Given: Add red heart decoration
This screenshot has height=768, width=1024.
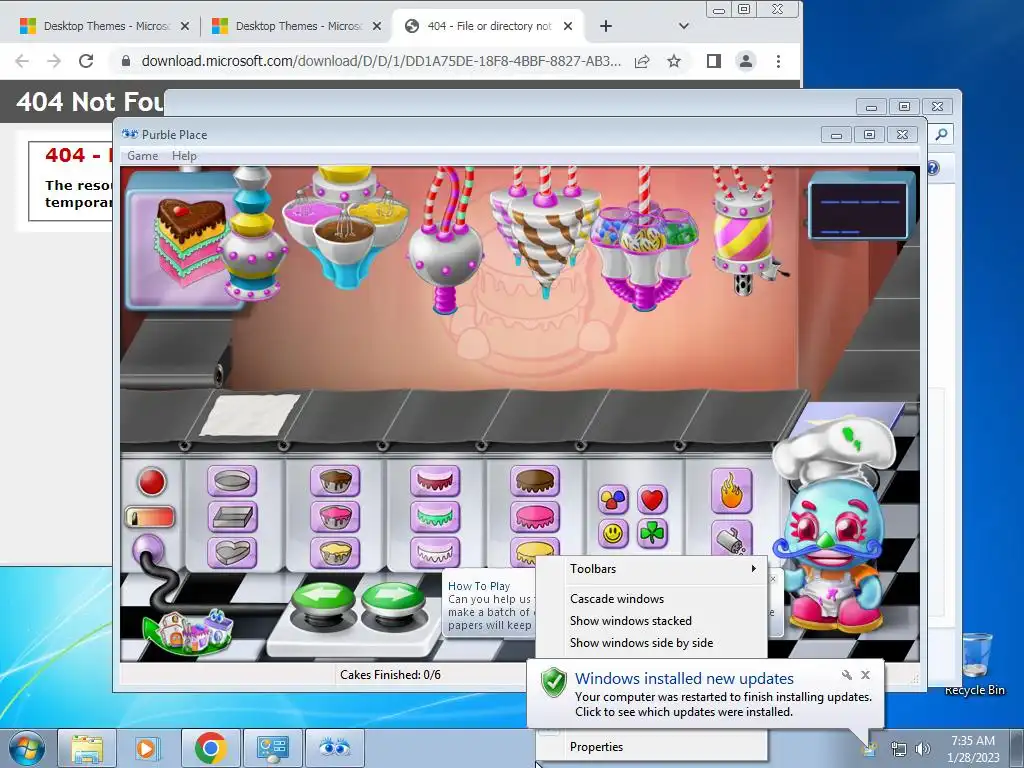Looking at the screenshot, I should coord(652,500).
